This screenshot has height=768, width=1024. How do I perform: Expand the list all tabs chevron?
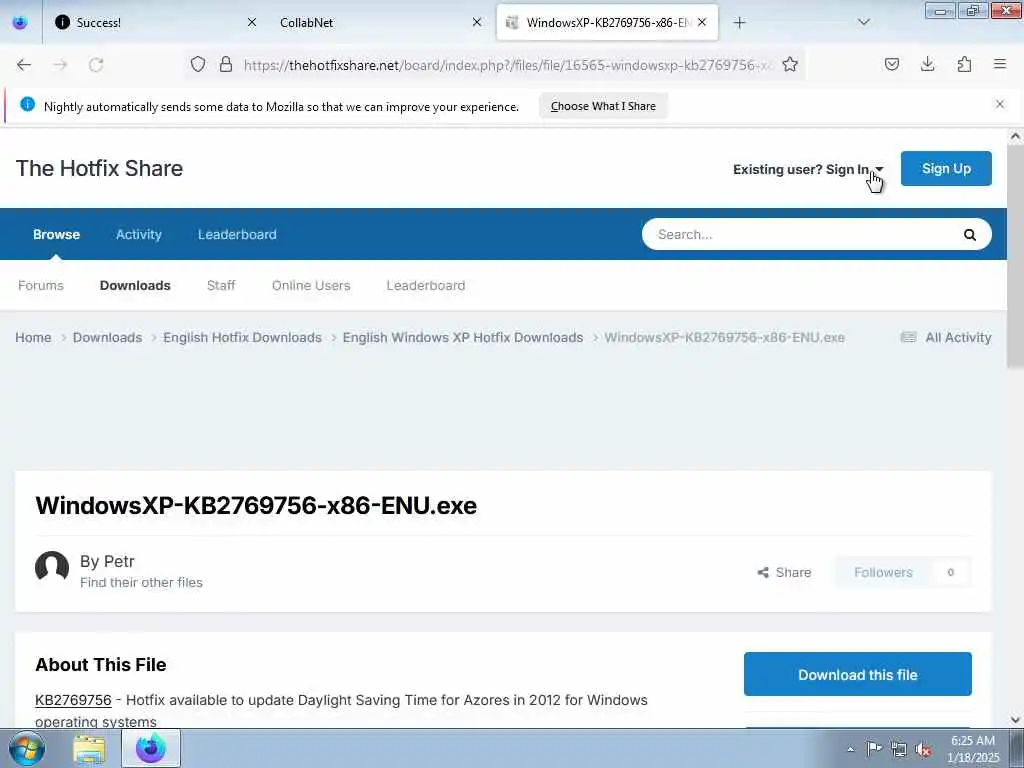863,22
